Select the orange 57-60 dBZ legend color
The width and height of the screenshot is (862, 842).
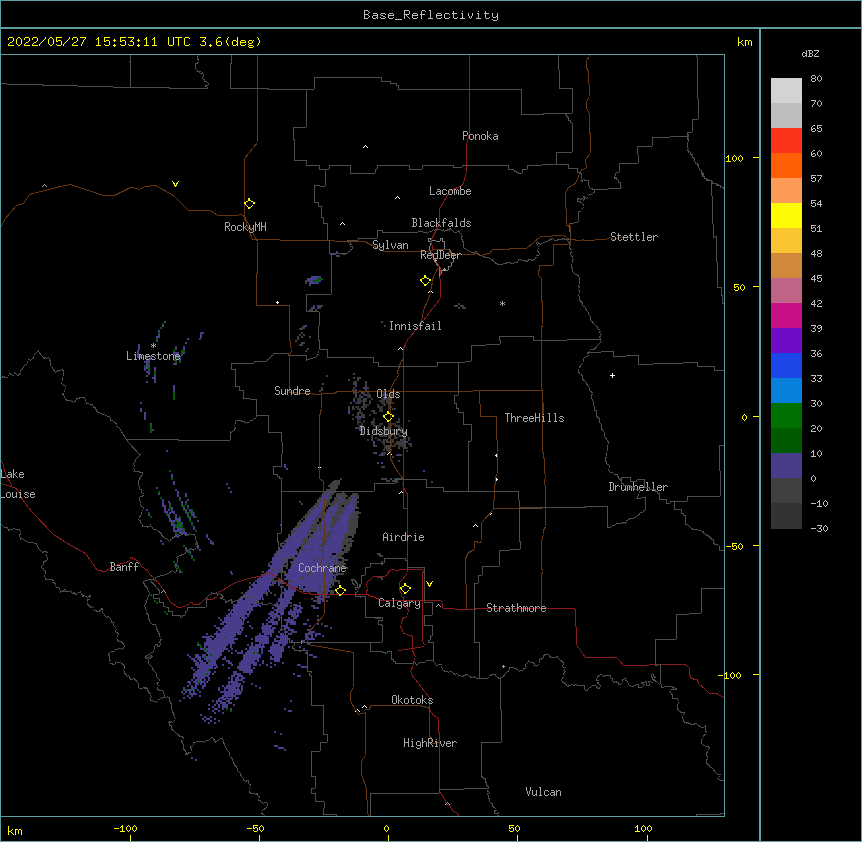[x=786, y=165]
